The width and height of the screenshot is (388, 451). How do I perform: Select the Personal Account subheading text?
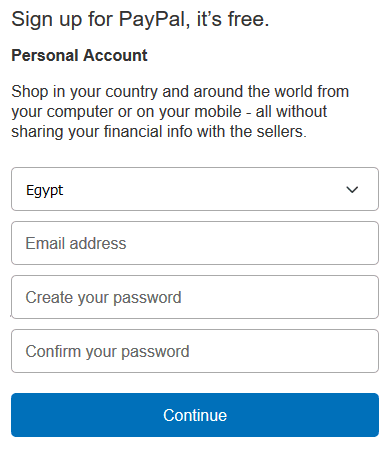(79, 55)
